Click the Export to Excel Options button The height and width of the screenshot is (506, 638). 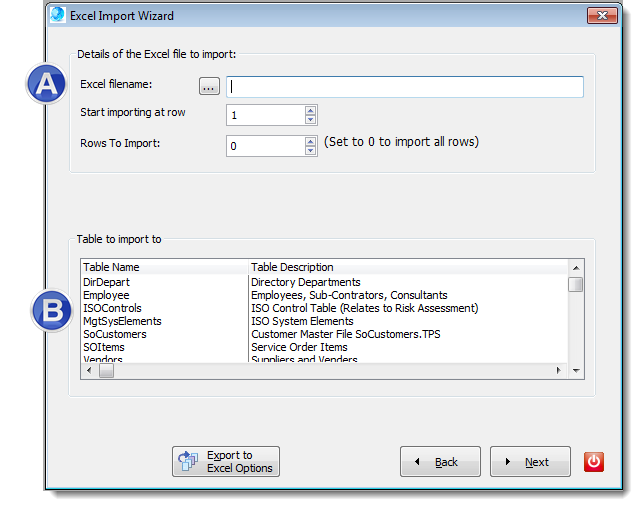click(x=226, y=461)
